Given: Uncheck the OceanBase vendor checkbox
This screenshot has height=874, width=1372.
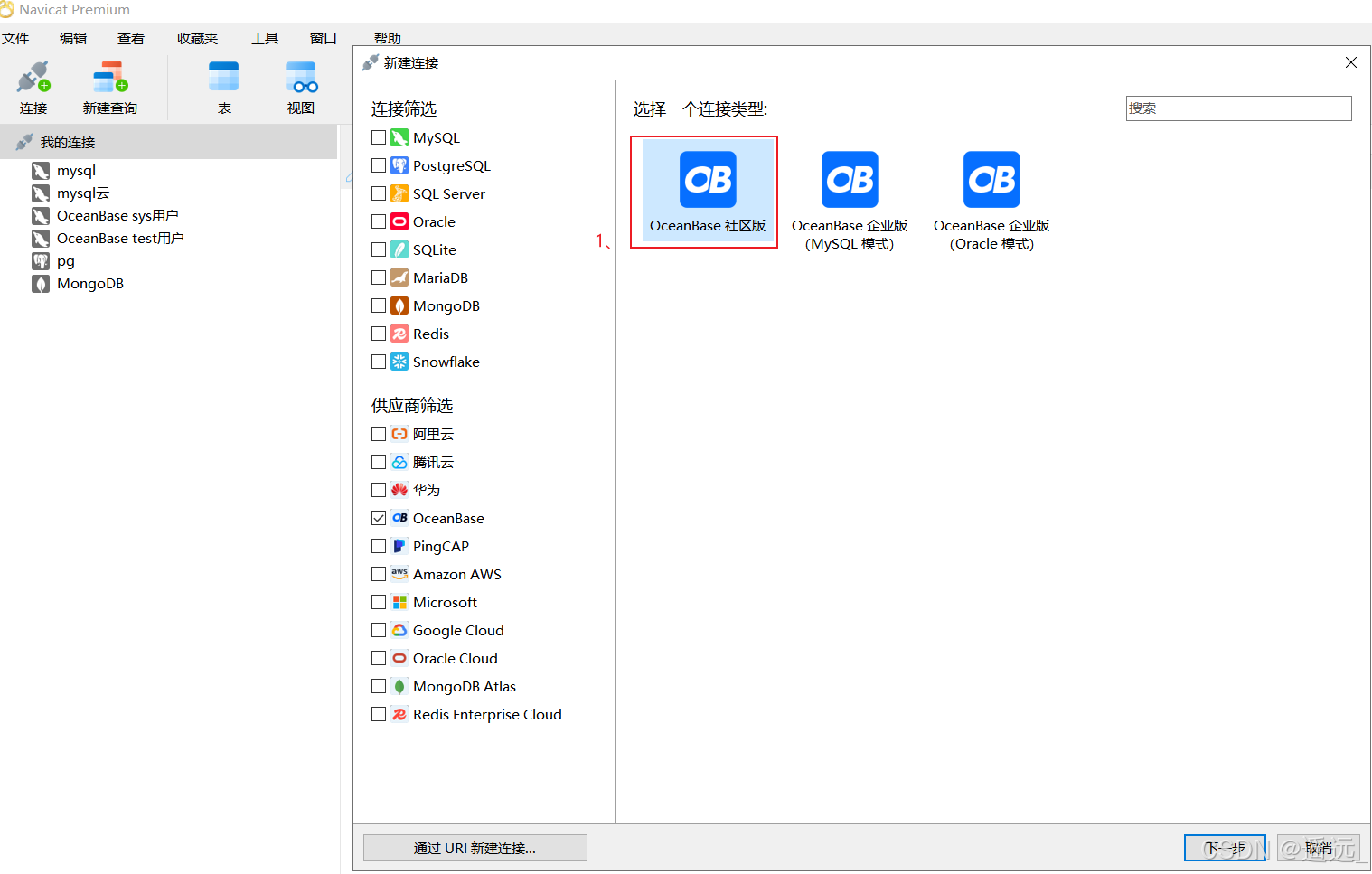Looking at the screenshot, I should click(379, 518).
